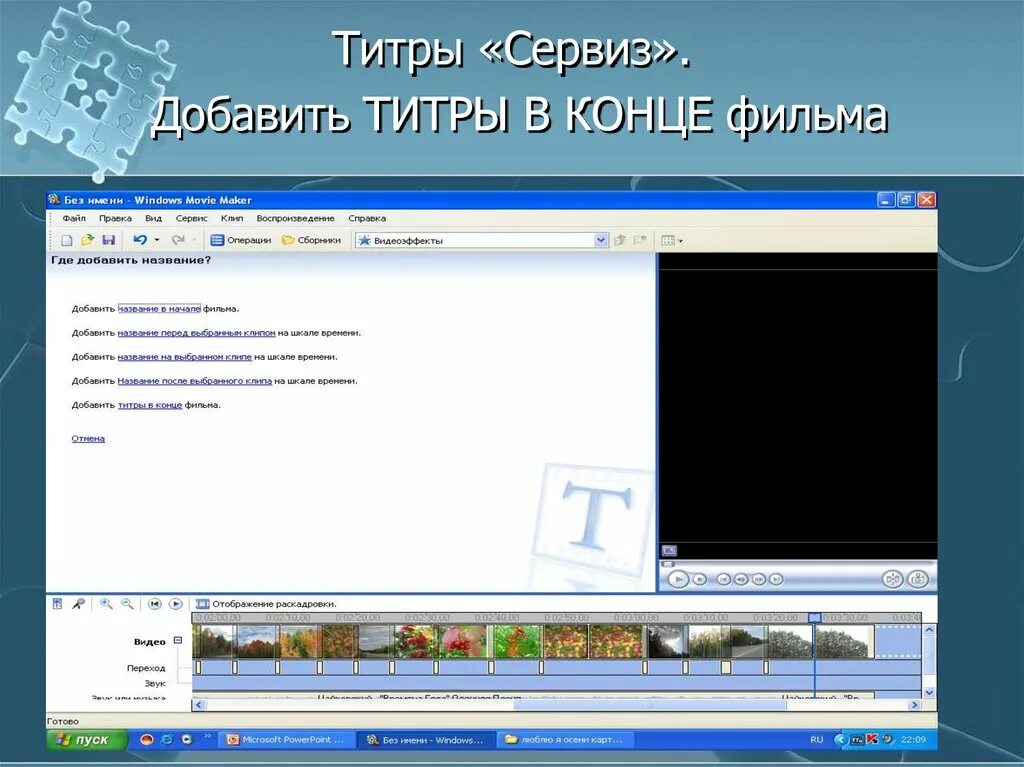
Task: Switch to storyboard view via Отображение раскадровки
Action: click(x=266, y=604)
